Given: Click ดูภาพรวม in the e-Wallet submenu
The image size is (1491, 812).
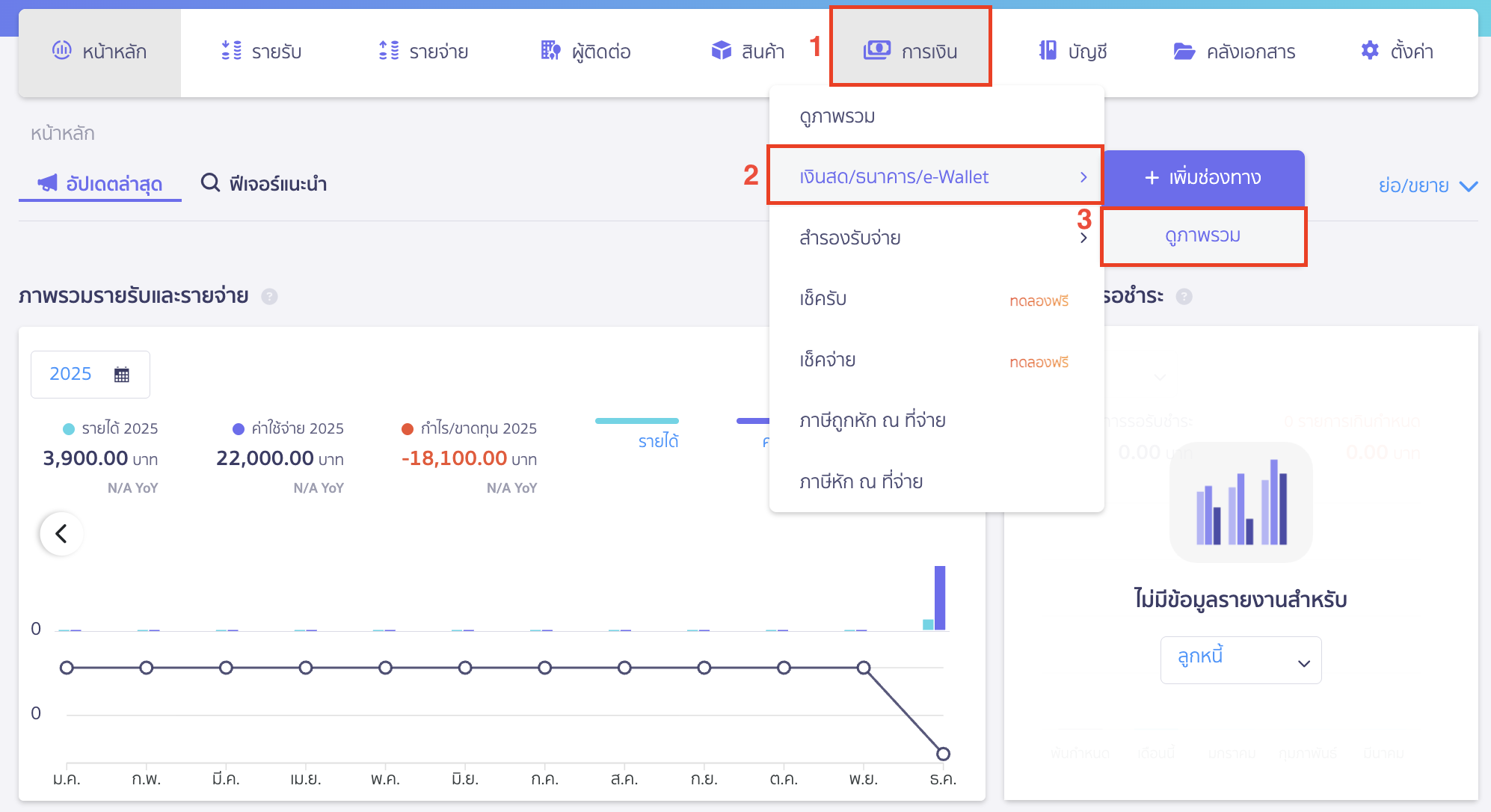Looking at the screenshot, I should (1202, 236).
